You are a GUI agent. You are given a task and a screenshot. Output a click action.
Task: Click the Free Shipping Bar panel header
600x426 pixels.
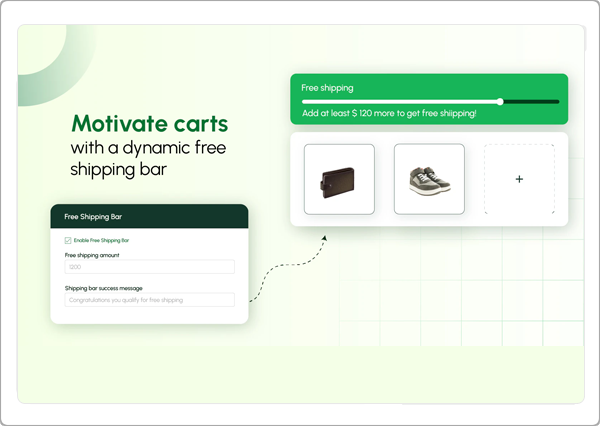pos(149,216)
